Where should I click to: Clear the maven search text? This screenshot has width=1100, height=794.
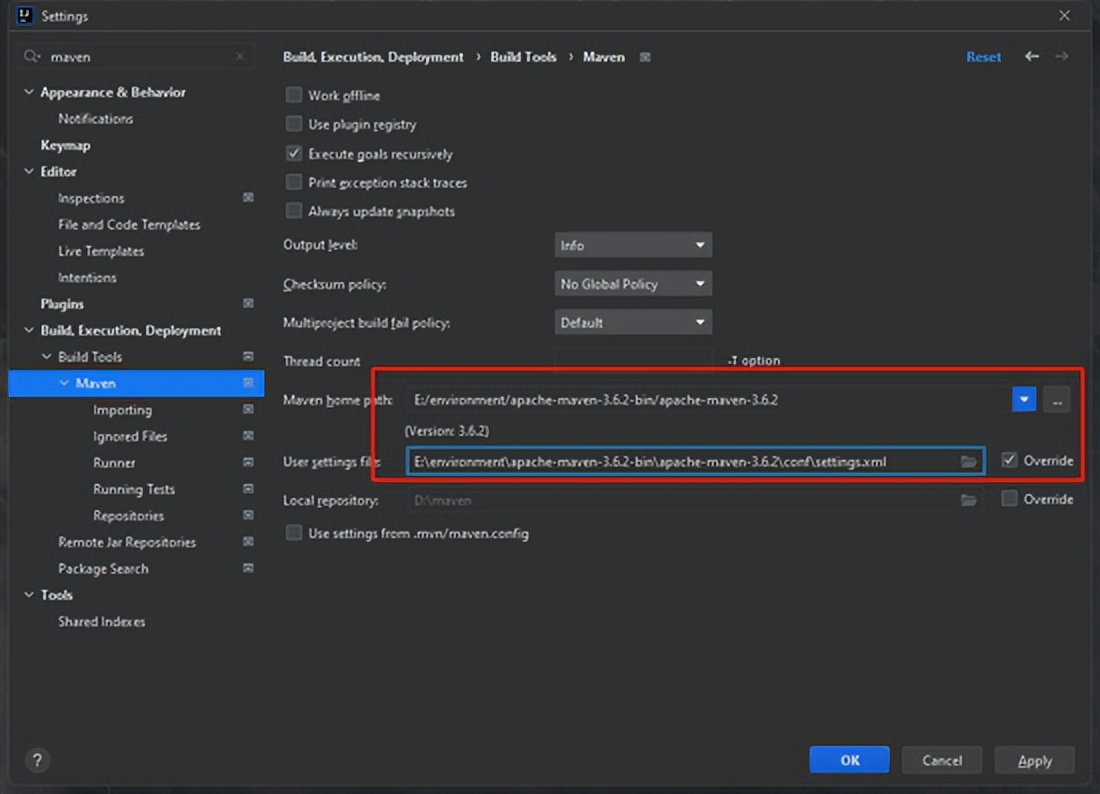(240, 56)
